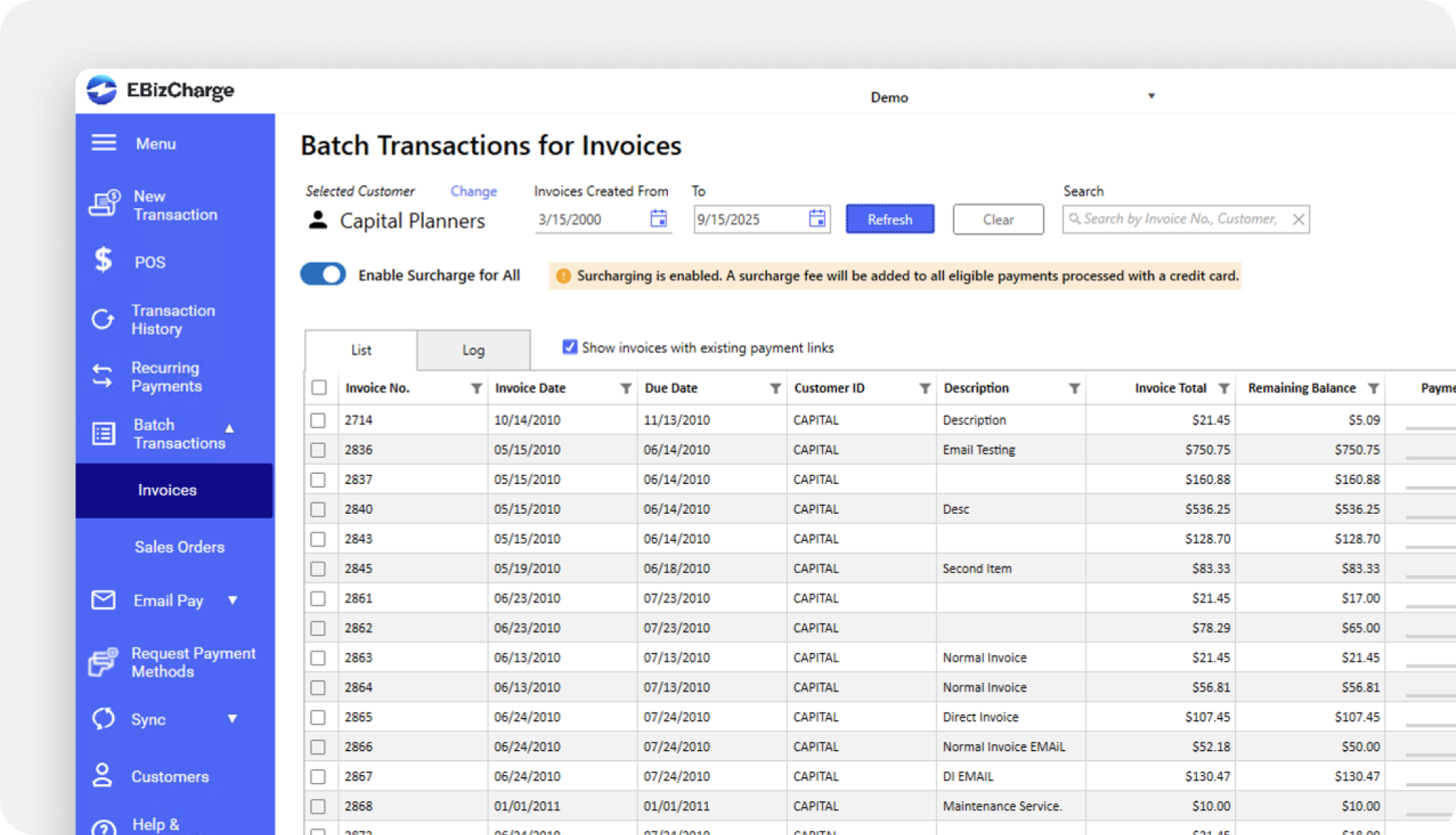Open Transaction History circular arrow icon
Viewport: 1456px width, 835px height.
[x=103, y=319]
